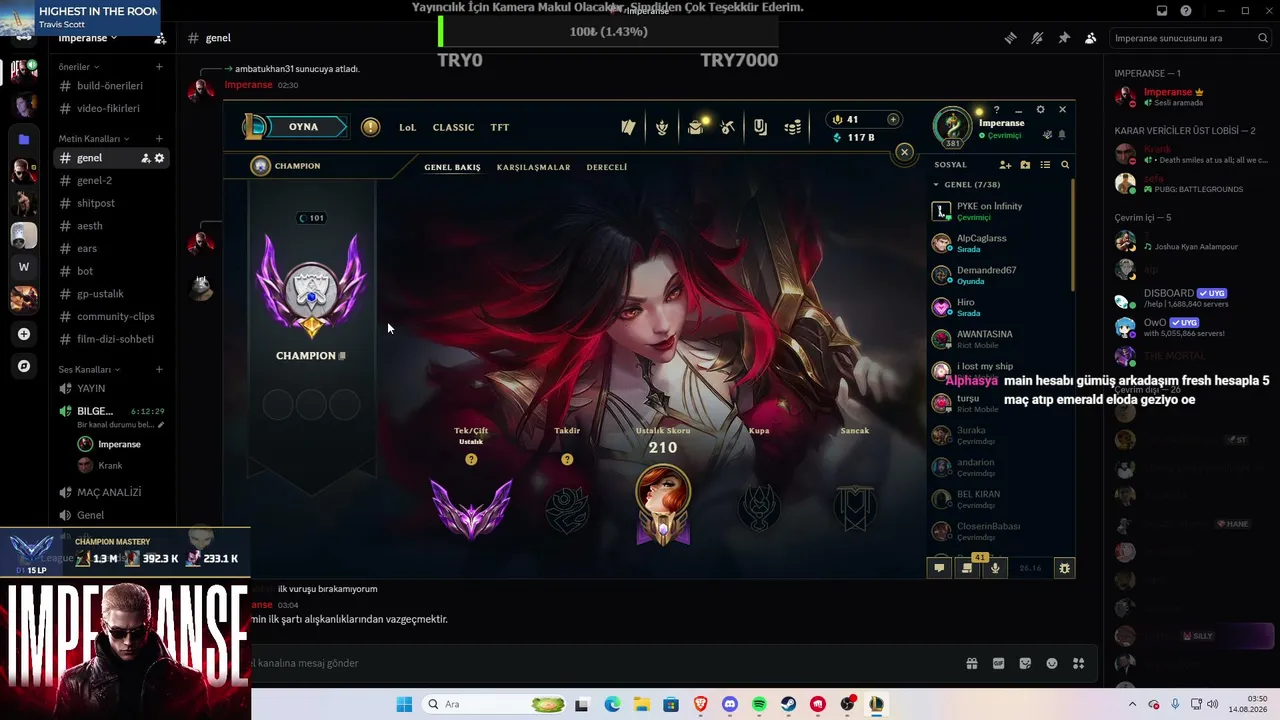Explore discoverable servers compass icon
Viewport: 1280px width, 720px height.
click(x=24, y=366)
